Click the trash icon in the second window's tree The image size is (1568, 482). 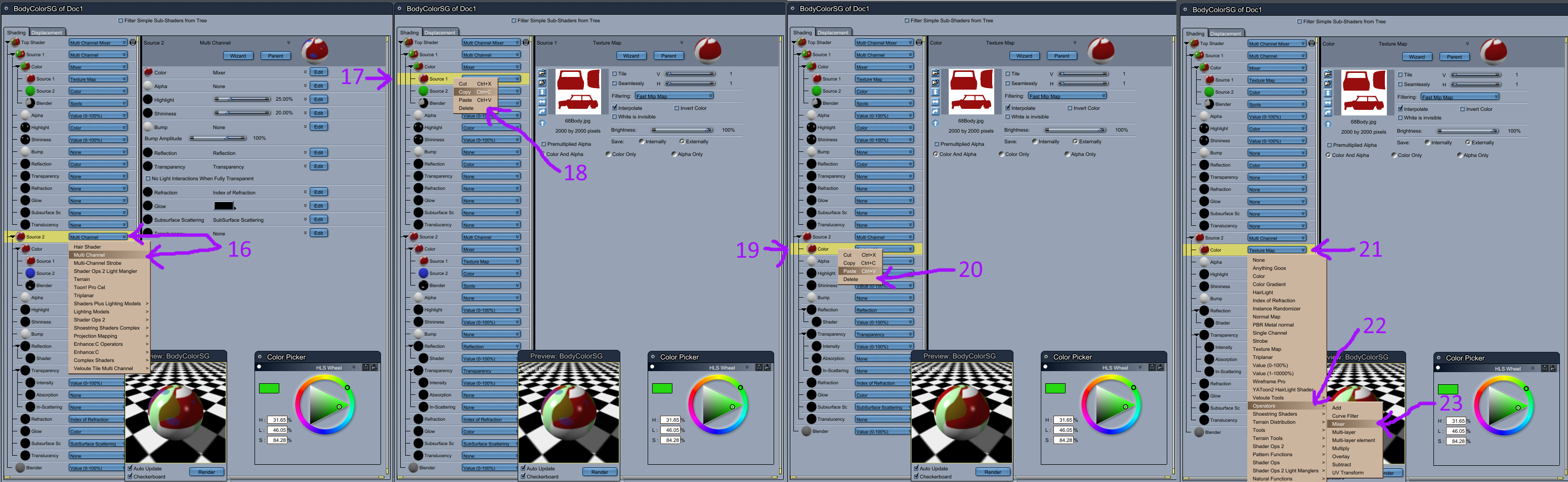[x=526, y=43]
